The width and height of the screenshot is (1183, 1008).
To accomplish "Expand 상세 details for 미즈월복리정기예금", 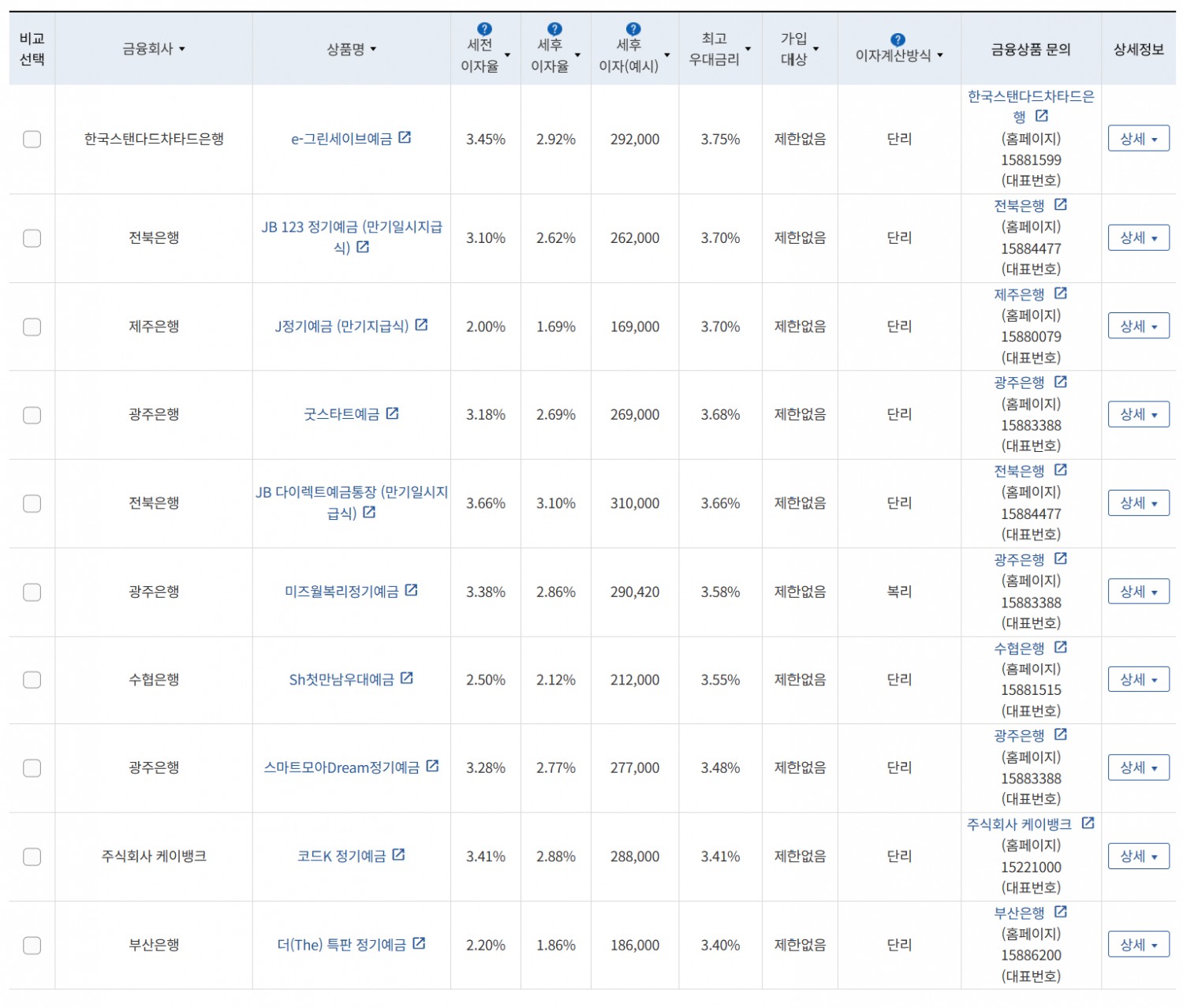I will (1138, 592).
